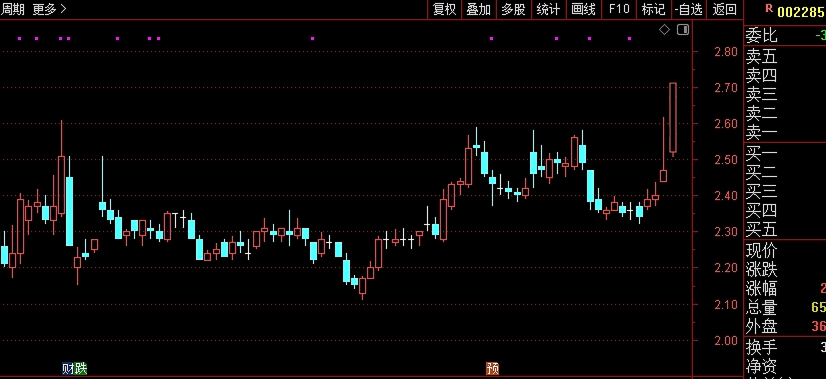Click the 叠加 overlay button

pos(478,9)
